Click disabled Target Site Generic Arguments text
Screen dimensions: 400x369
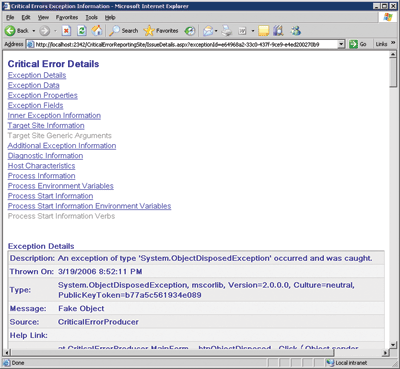tap(60, 136)
